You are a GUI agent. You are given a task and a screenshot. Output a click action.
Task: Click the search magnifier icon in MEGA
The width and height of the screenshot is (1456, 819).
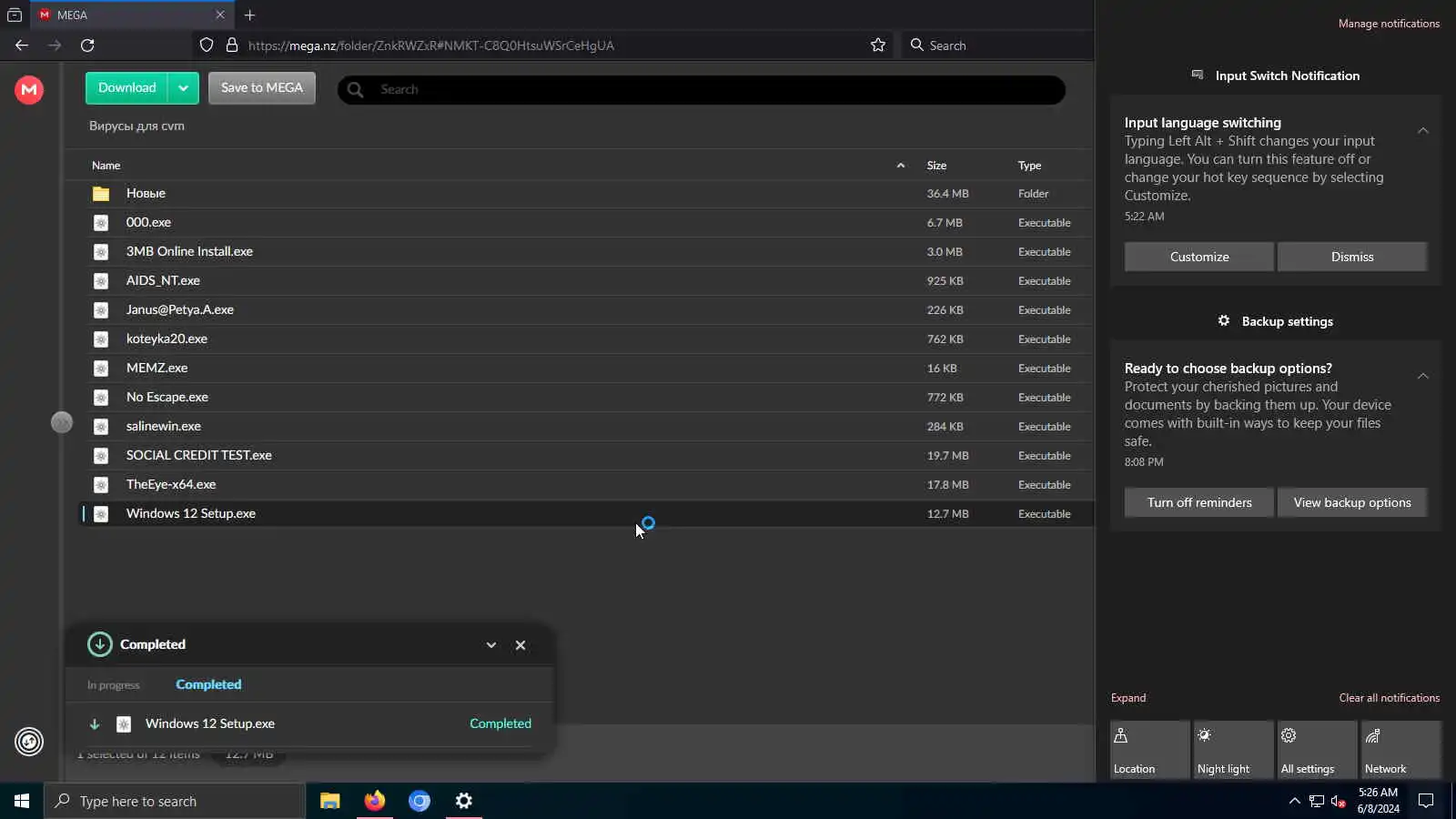click(x=356, y=89)
